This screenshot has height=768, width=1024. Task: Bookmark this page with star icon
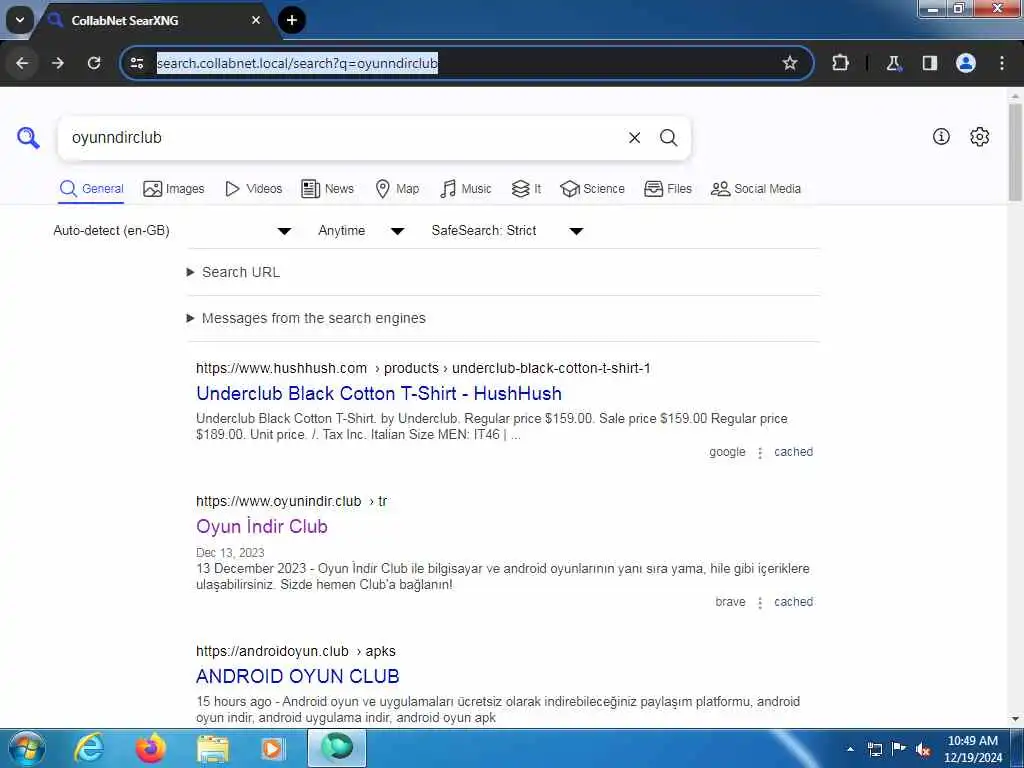pyautogui.click(x=790, y=63)
